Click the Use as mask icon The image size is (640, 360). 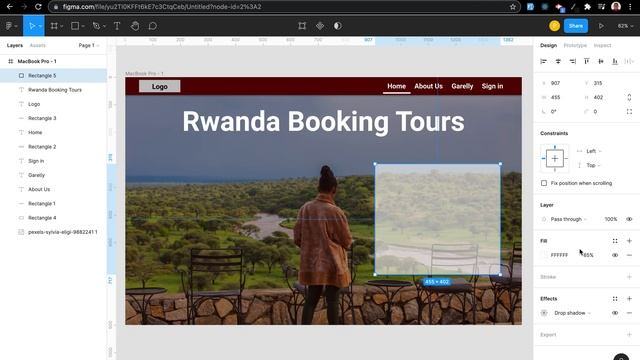click(338, 26)
